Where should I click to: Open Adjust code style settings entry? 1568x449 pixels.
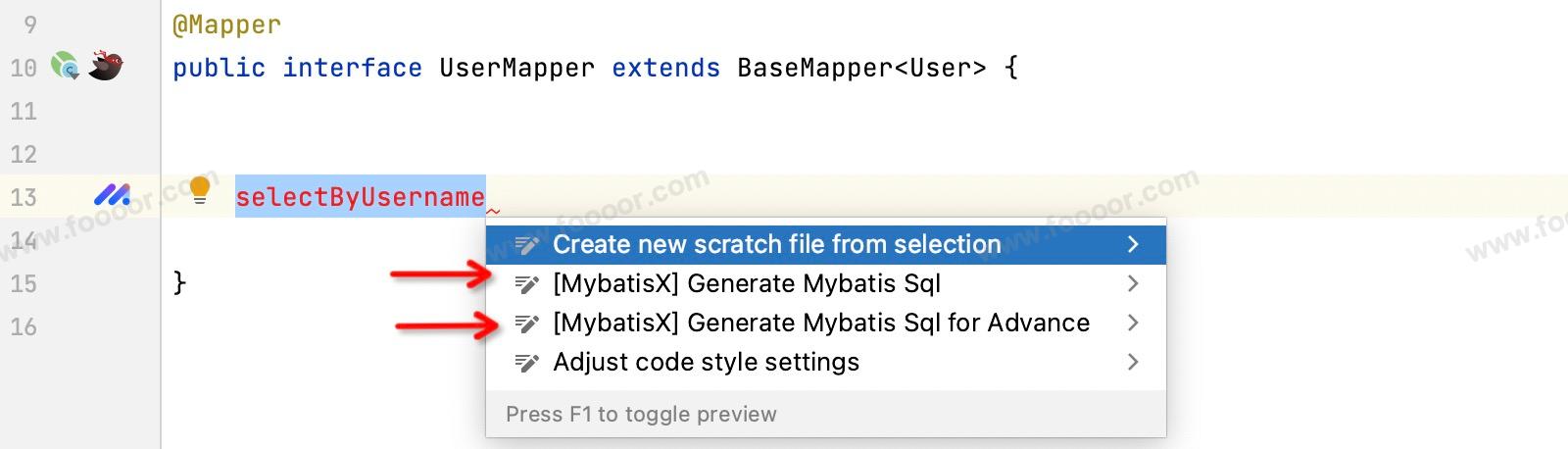point(706,362)
